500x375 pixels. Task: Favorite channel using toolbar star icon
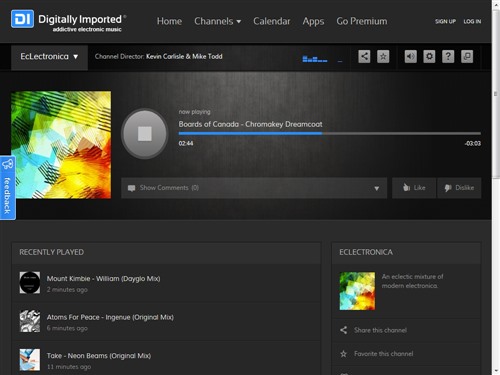pos(383,56)
